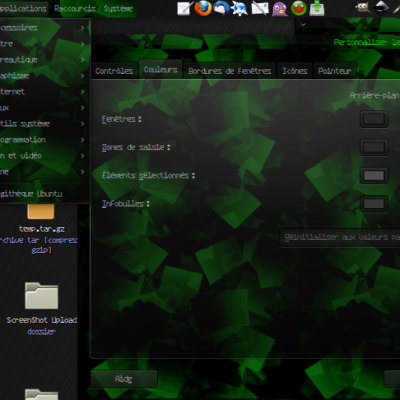Click the 'ScreenShot Upload' folder name

[x=42, y=320]
